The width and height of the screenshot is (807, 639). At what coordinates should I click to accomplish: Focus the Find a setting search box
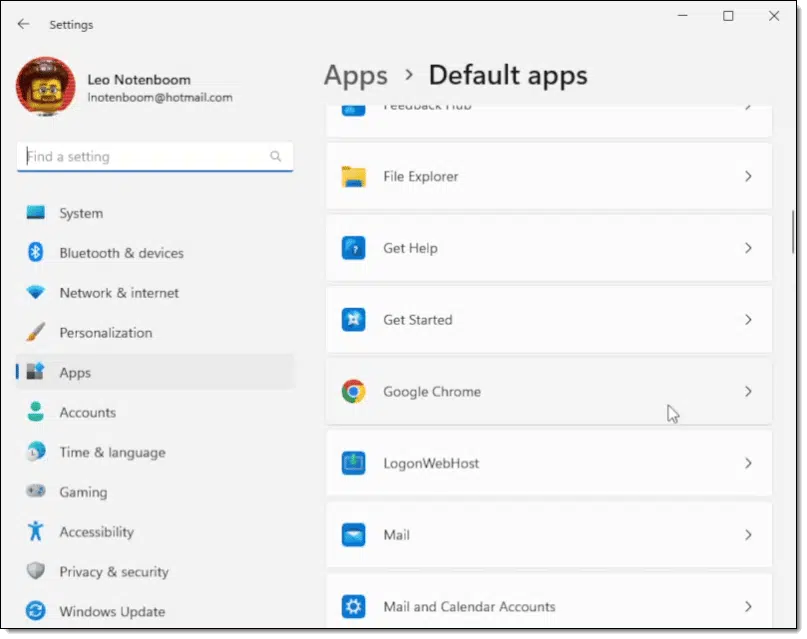click(155, 156)
